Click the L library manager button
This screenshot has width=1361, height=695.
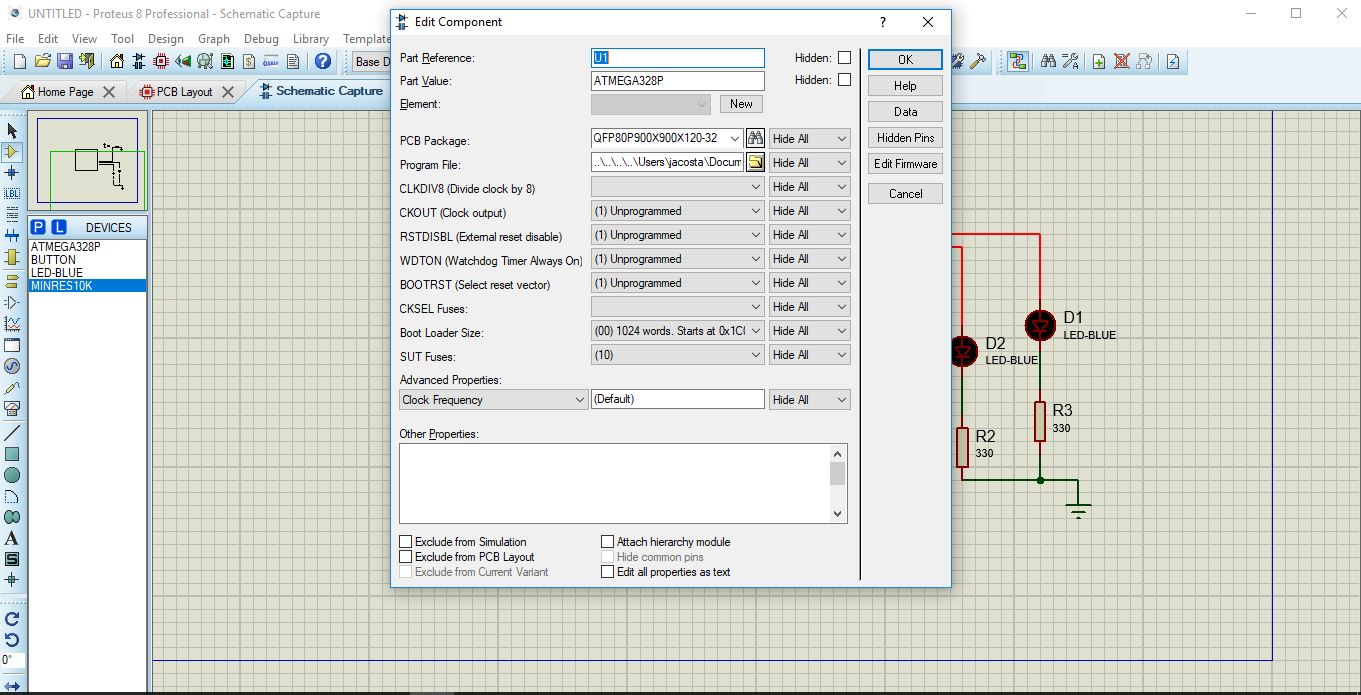(59, 227)
